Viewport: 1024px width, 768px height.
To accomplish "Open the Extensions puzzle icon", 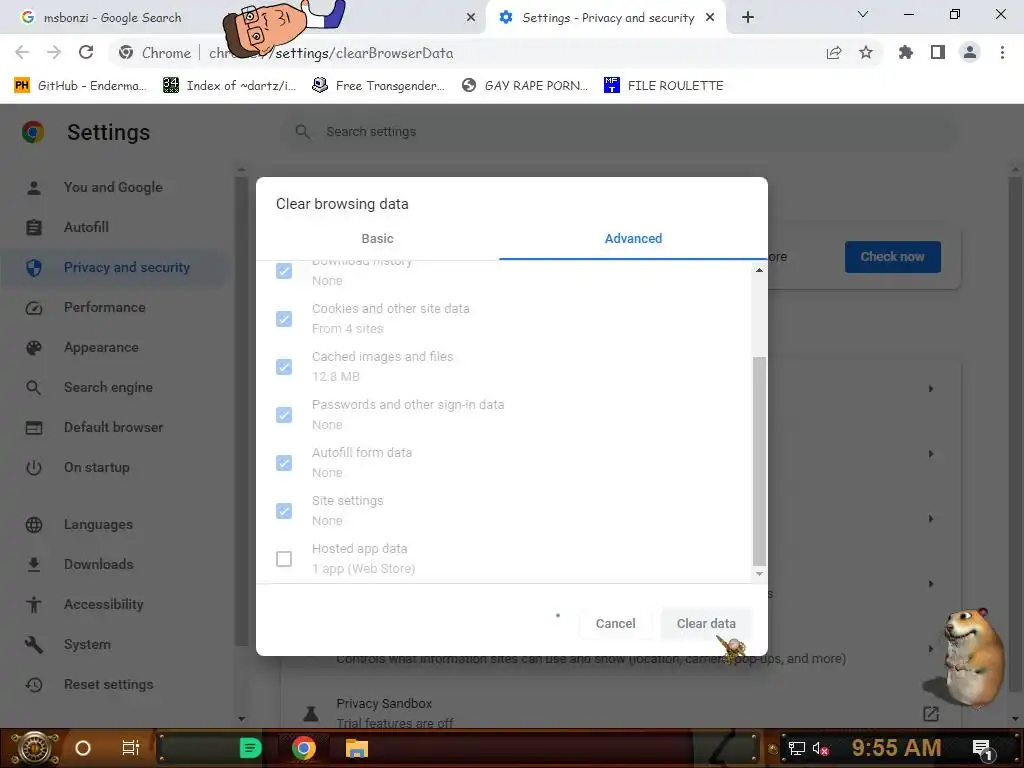I will [x=906, y=52].
